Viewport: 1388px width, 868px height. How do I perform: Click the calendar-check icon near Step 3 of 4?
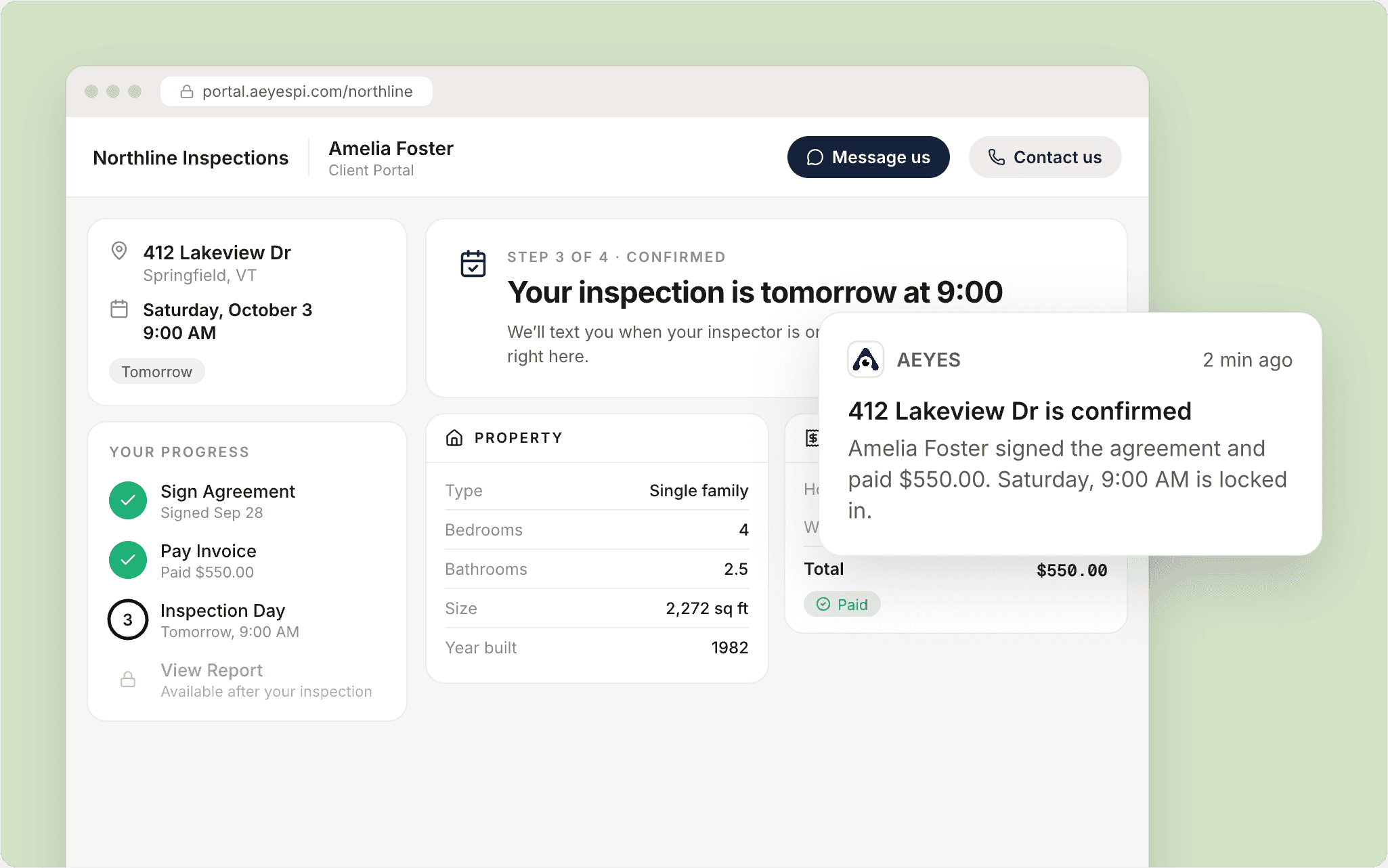coord(473,263)
